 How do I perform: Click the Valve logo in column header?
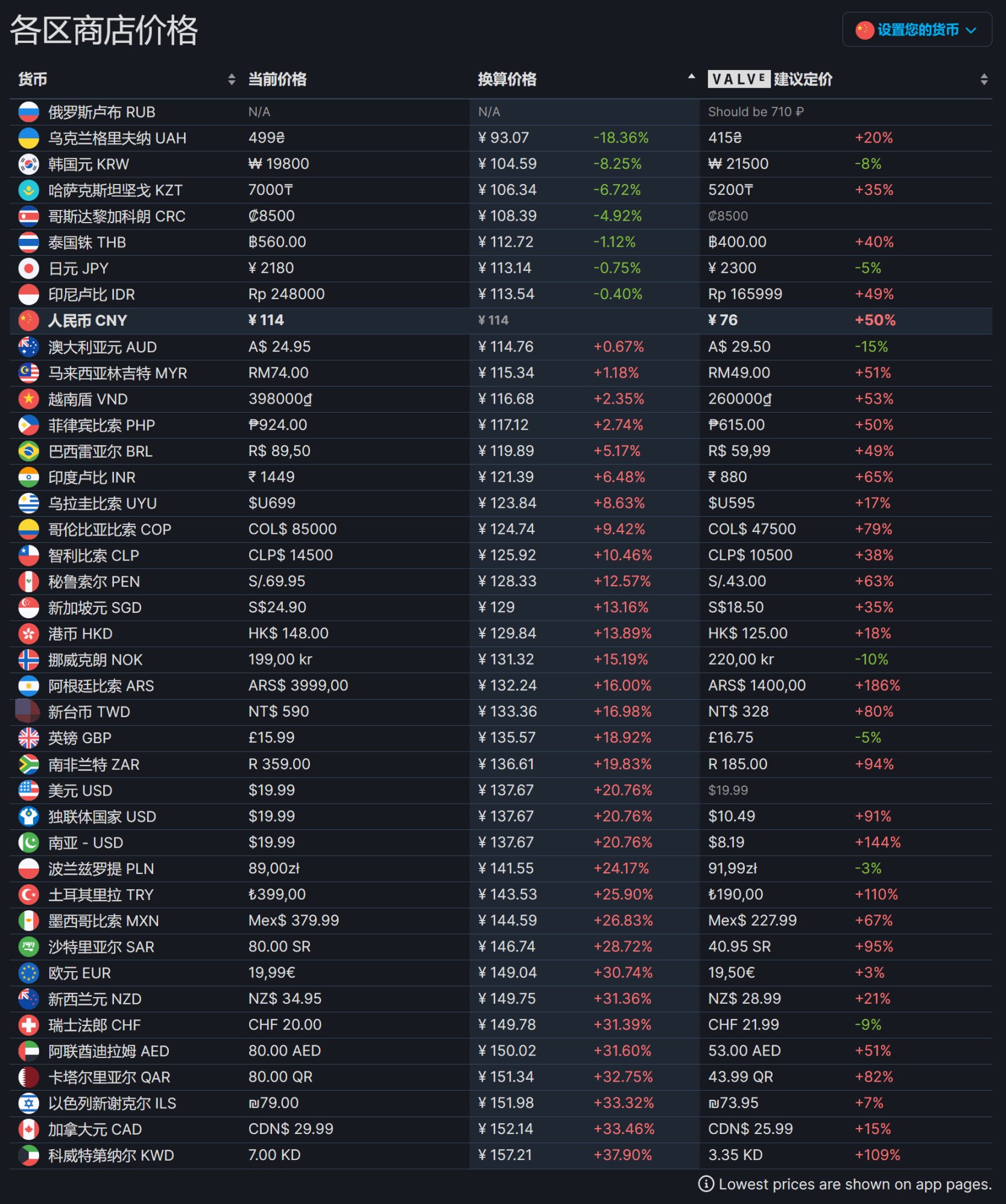pos(739,79)
